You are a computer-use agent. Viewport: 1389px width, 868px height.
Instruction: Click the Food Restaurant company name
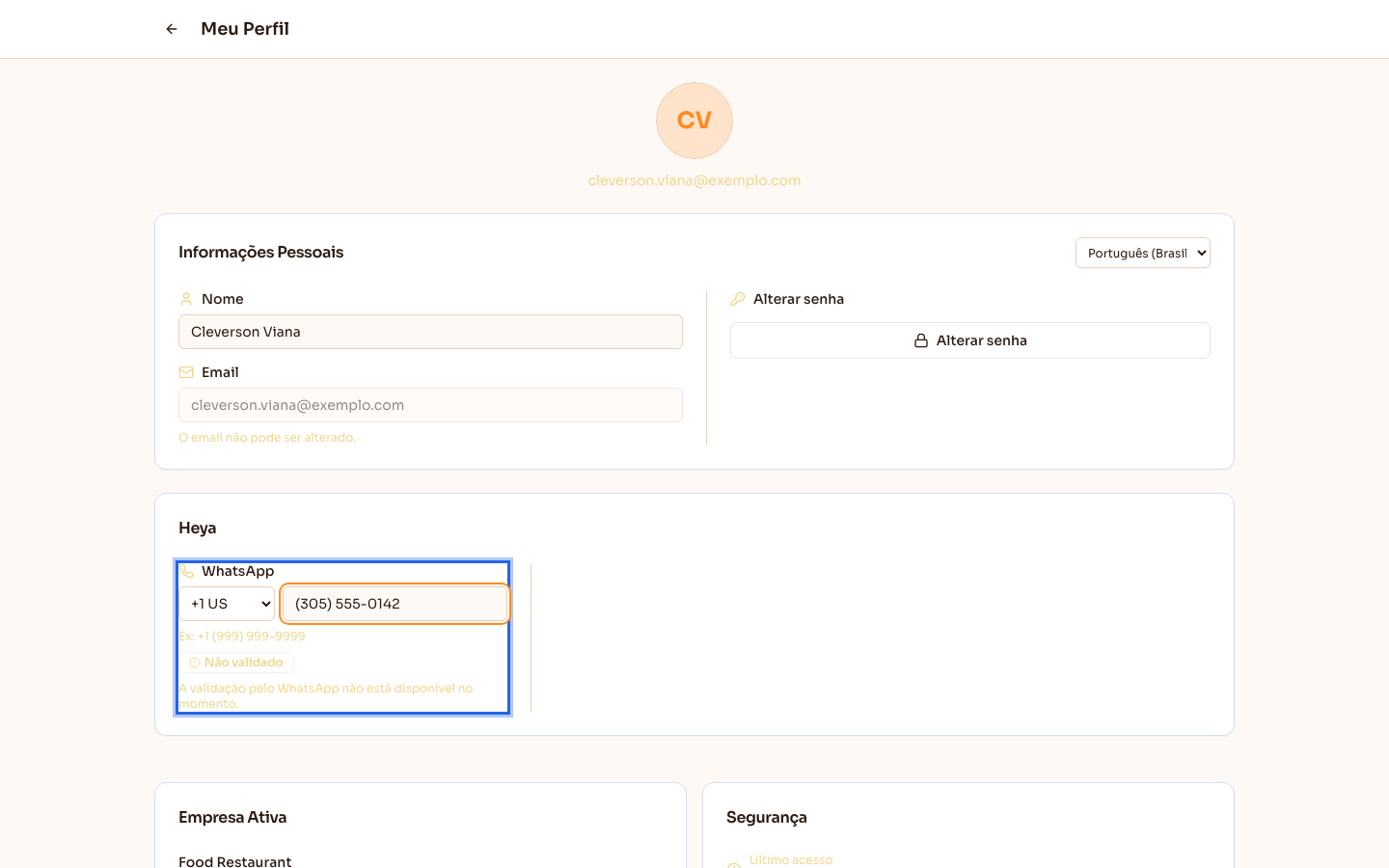coord(234,861)
